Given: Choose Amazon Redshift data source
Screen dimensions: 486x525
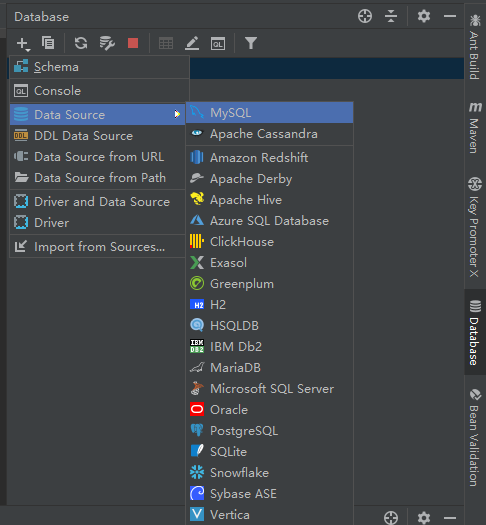Looking at the screenshot, I should coord(269,157).
